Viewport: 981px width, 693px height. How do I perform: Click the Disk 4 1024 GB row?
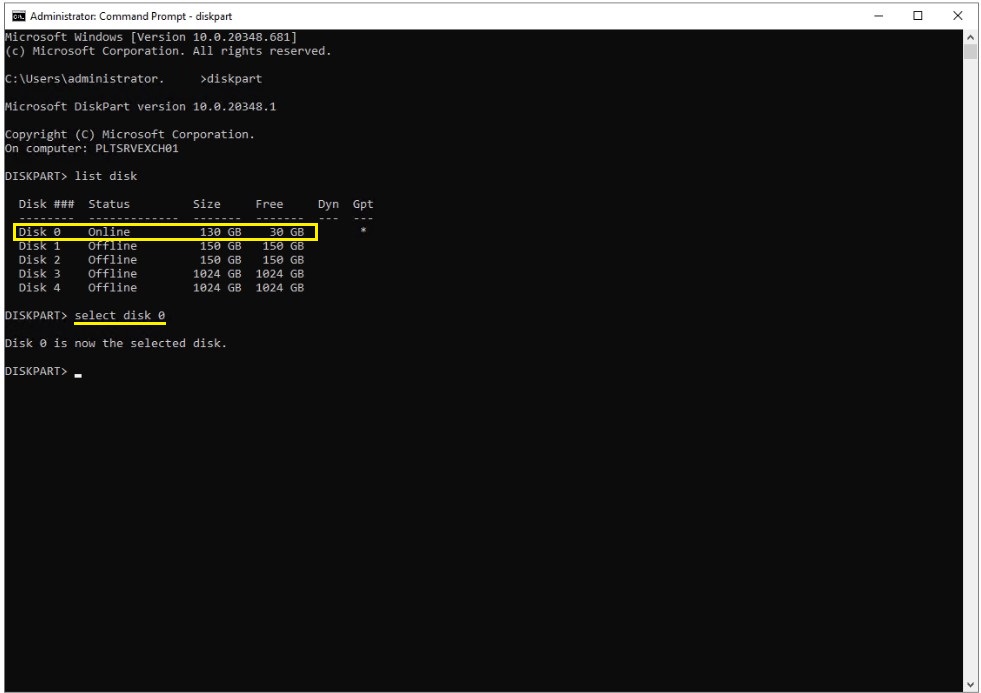click(161, 287)
